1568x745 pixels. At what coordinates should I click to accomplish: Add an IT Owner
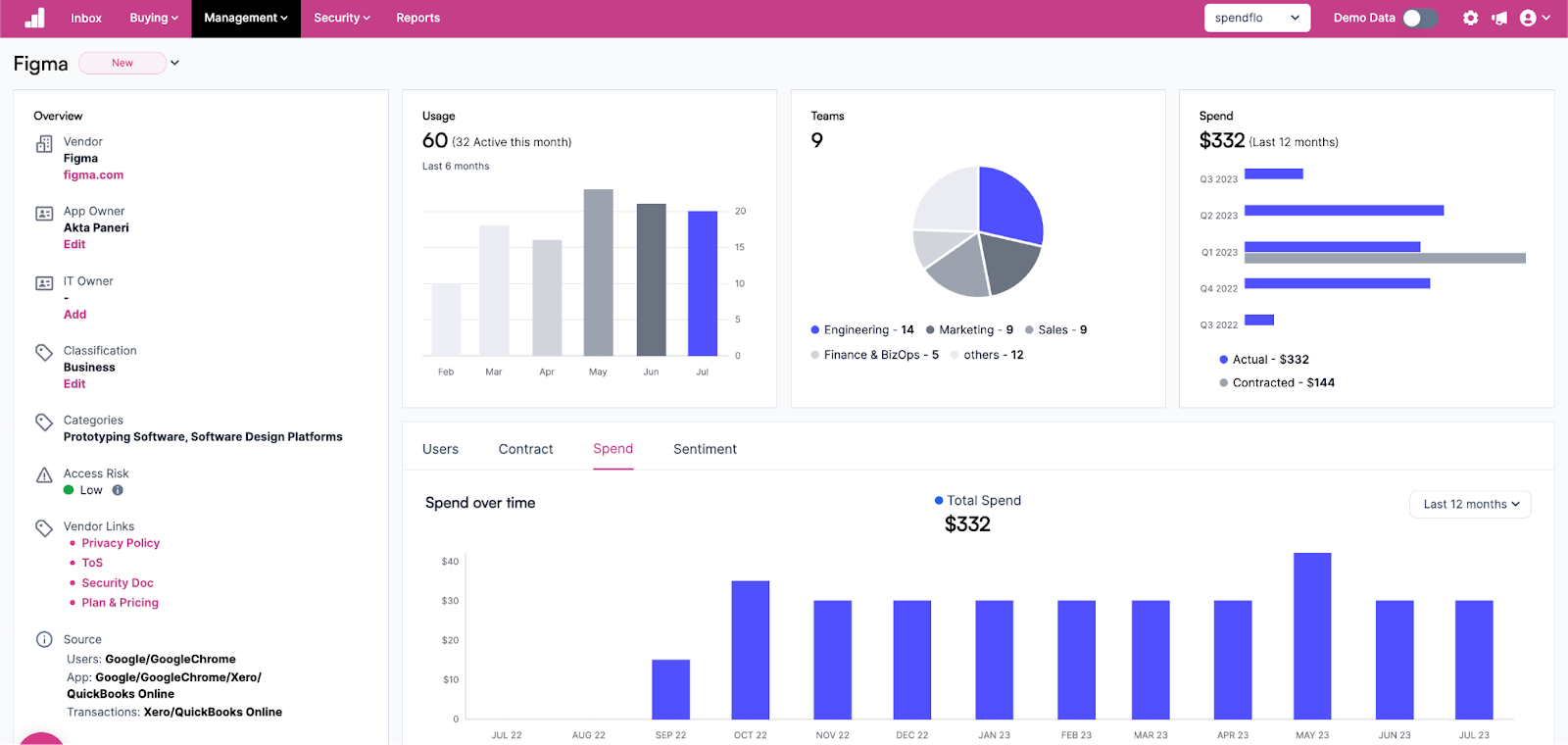click(x=74, y=315)
